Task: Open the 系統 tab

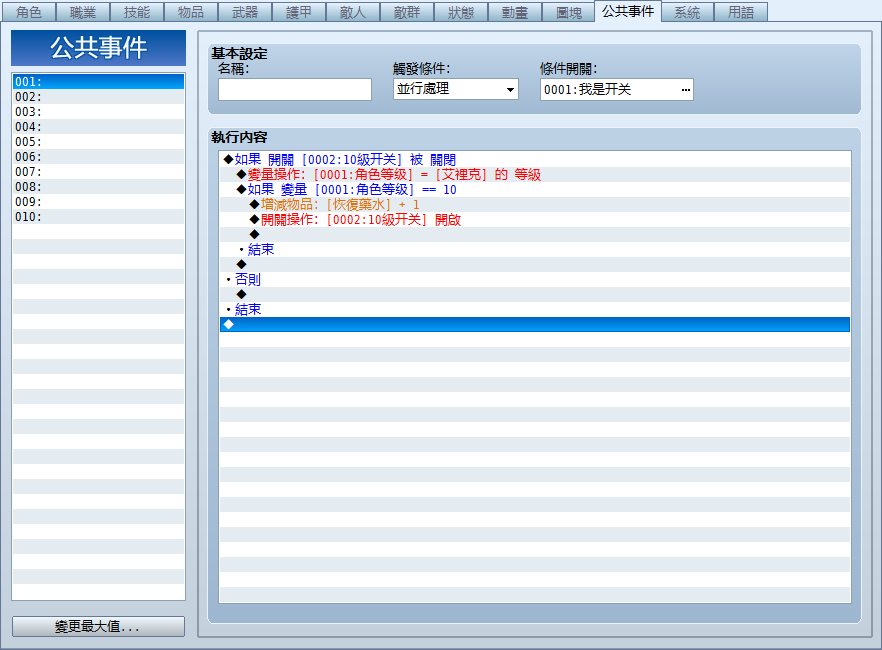Action: click(x=687, y=12)
